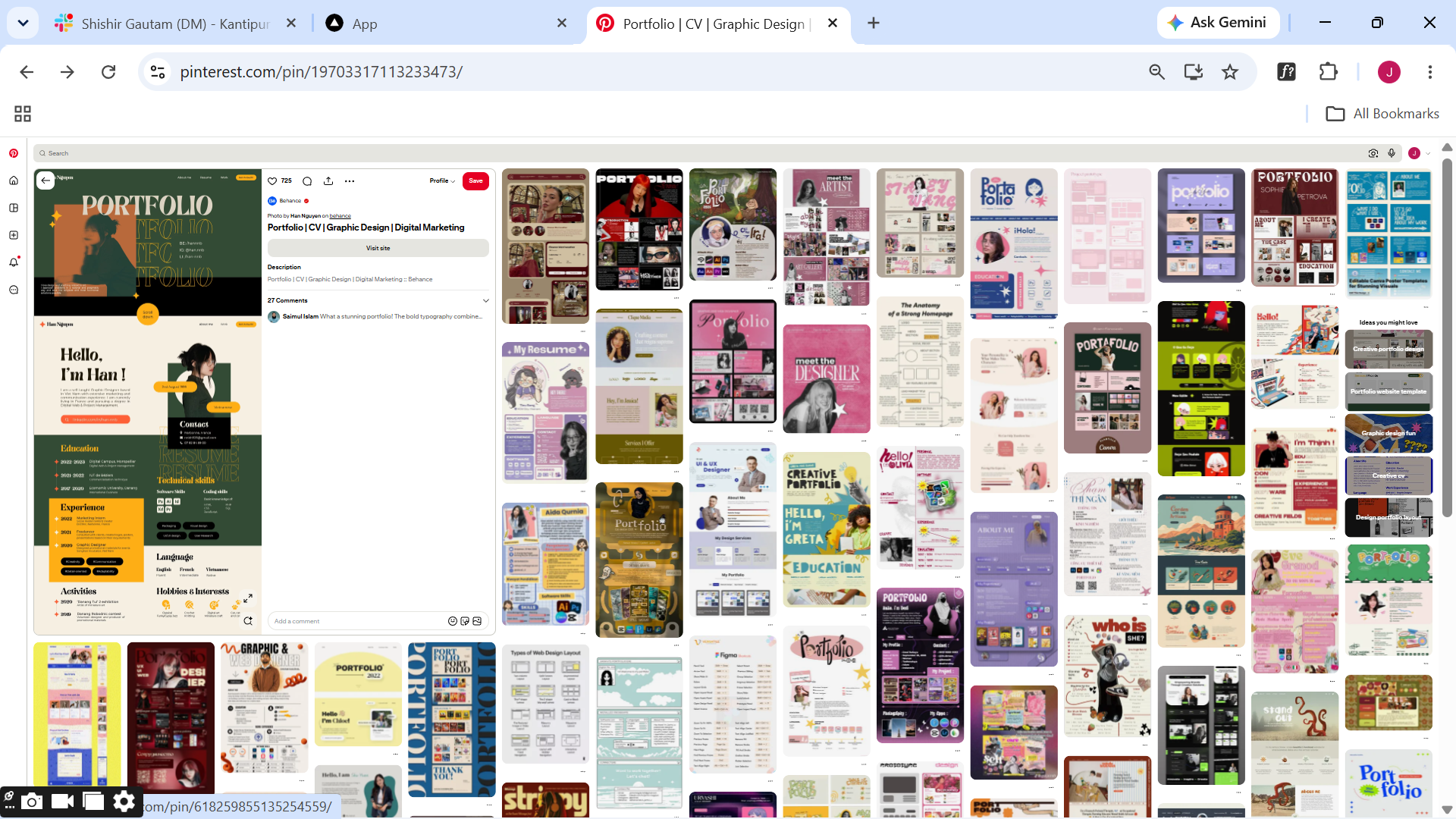The image size is (1456, 819).
Task: Open the Pinterest messages chat icon
Action: (14, 290)
